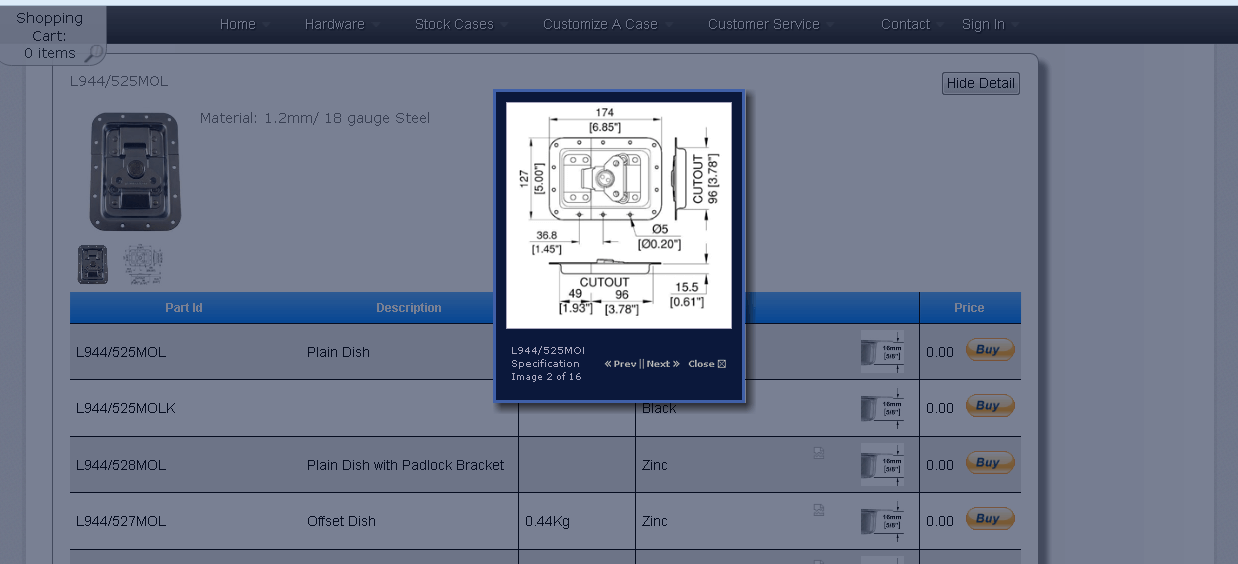1238x564 pixels.
Task: Open the Customer Service menu
Action: (x=763, y=24)
